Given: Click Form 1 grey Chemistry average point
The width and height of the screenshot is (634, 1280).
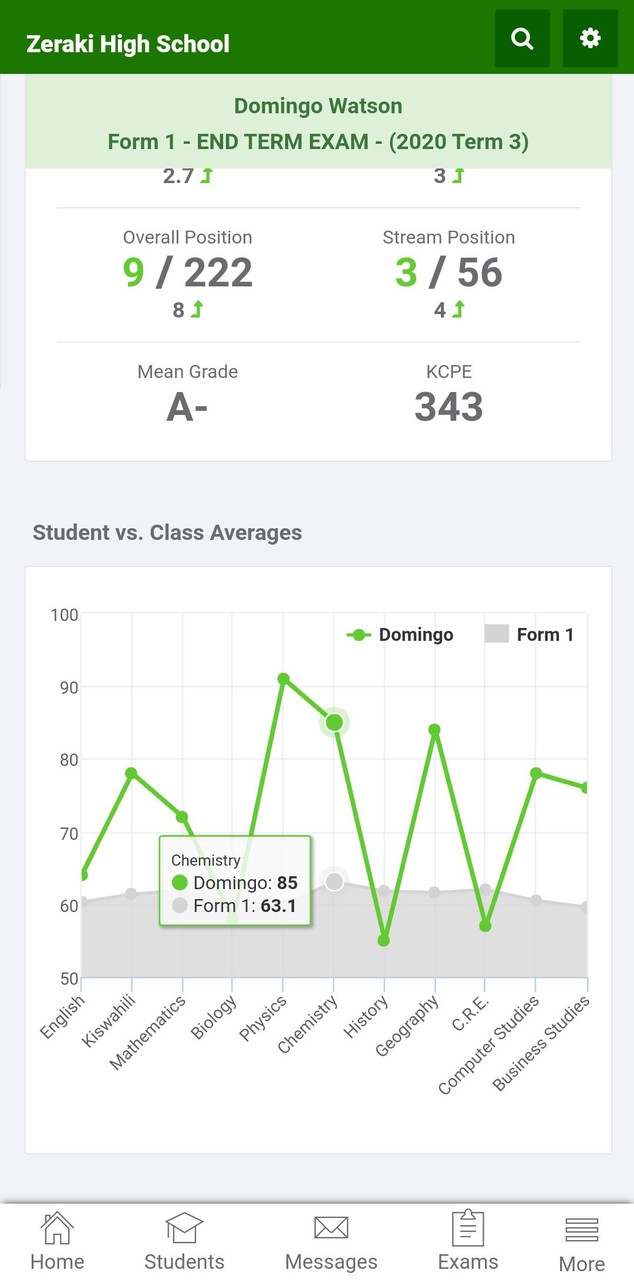Looking at the screenshot, I should [334, 882].
